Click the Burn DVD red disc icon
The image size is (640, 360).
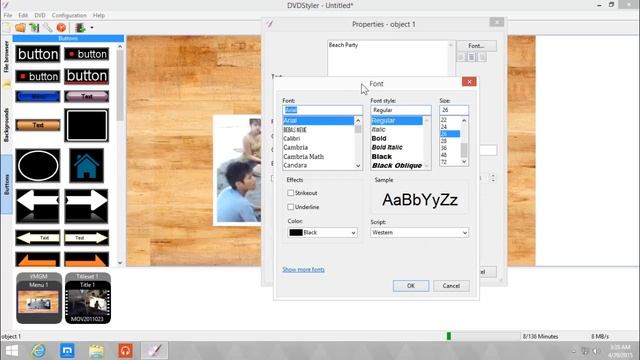[61, 28]
